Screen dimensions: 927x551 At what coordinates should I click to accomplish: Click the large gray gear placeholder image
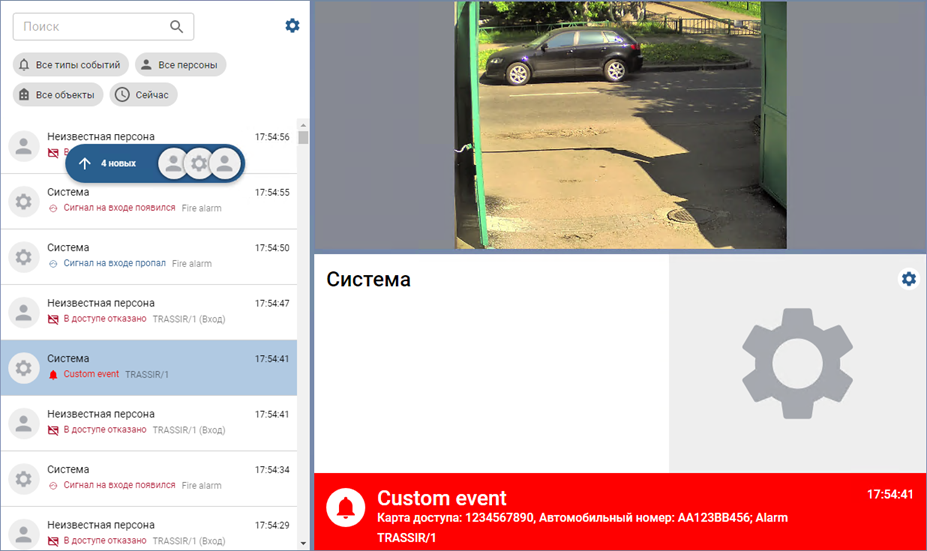(797, 363)
